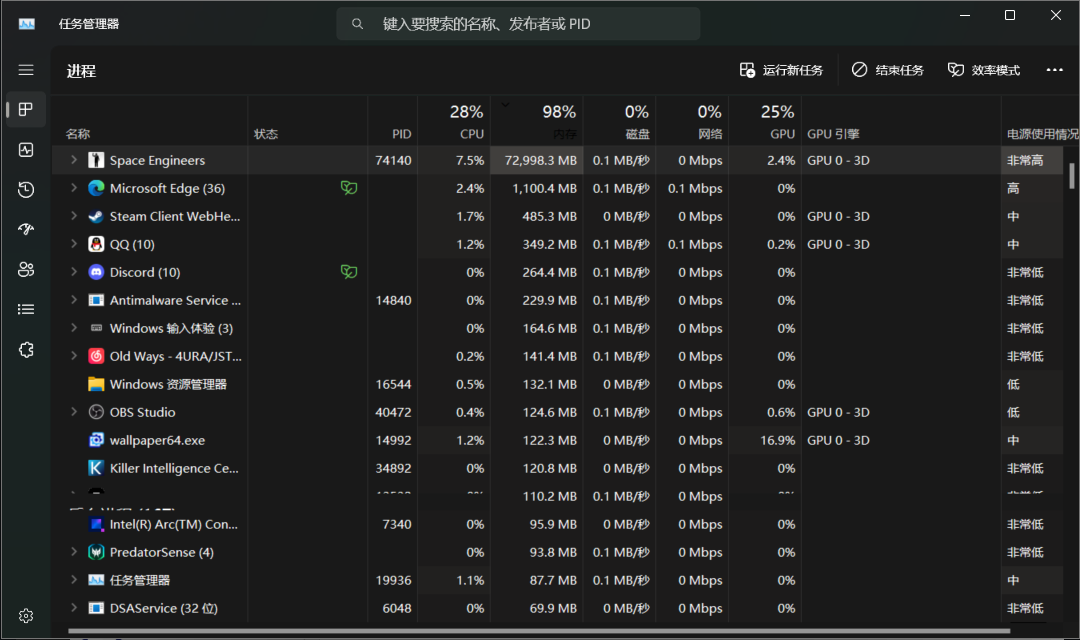Click Run new task button
This screenshot has width=1080, height=640.
point(782,70)
